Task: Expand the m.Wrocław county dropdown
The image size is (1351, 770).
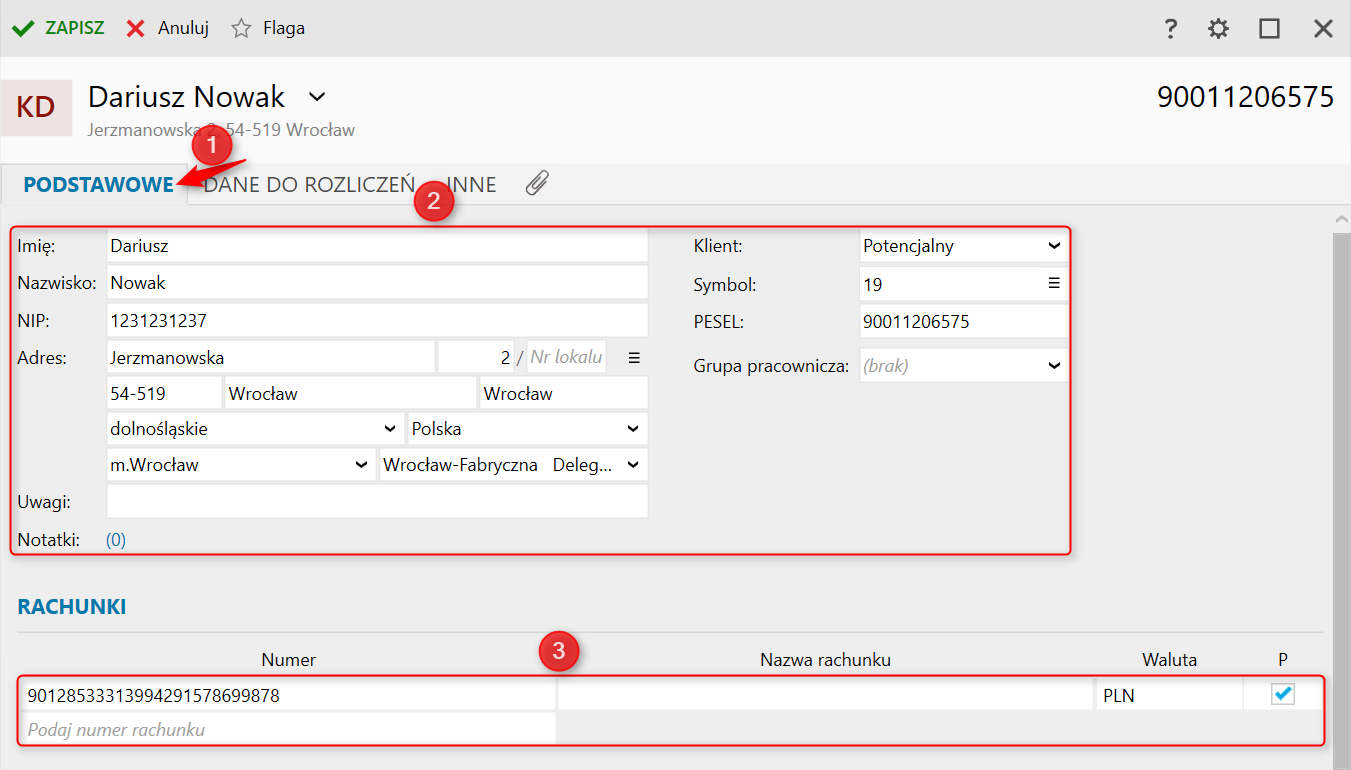Action: pos(242,465)
